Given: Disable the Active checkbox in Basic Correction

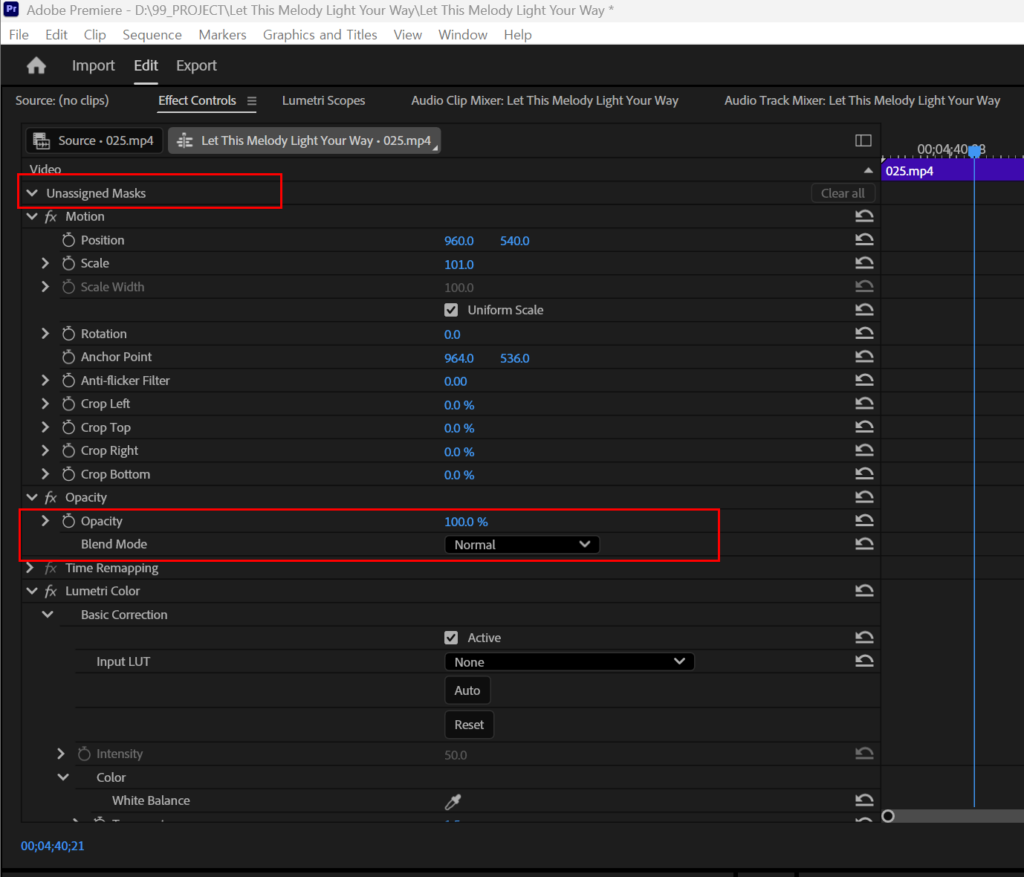Looking at the screenshot, I should pyautogui.click(x=451, y=638).
